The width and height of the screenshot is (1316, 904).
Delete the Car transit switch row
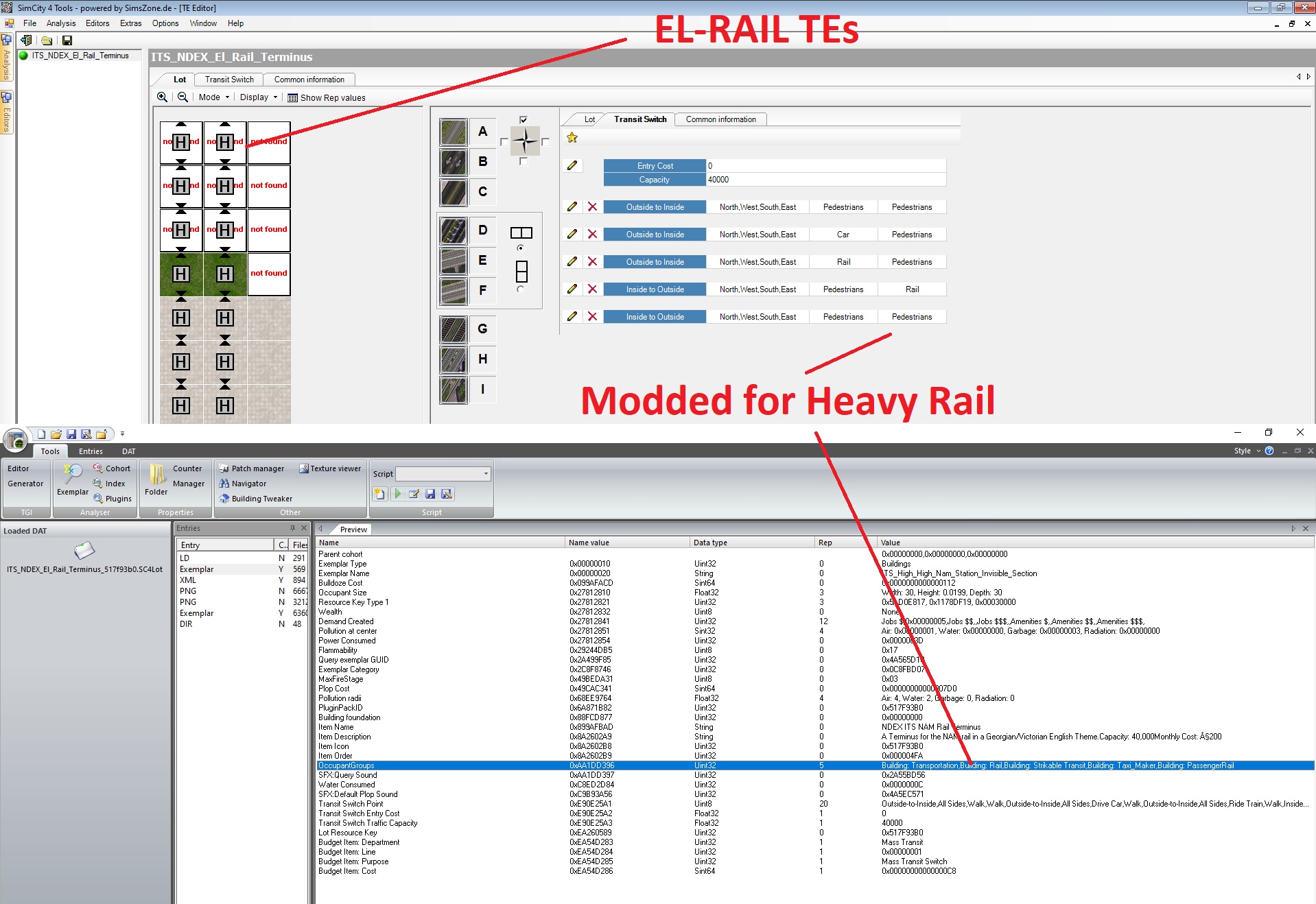tap(592, 234)
